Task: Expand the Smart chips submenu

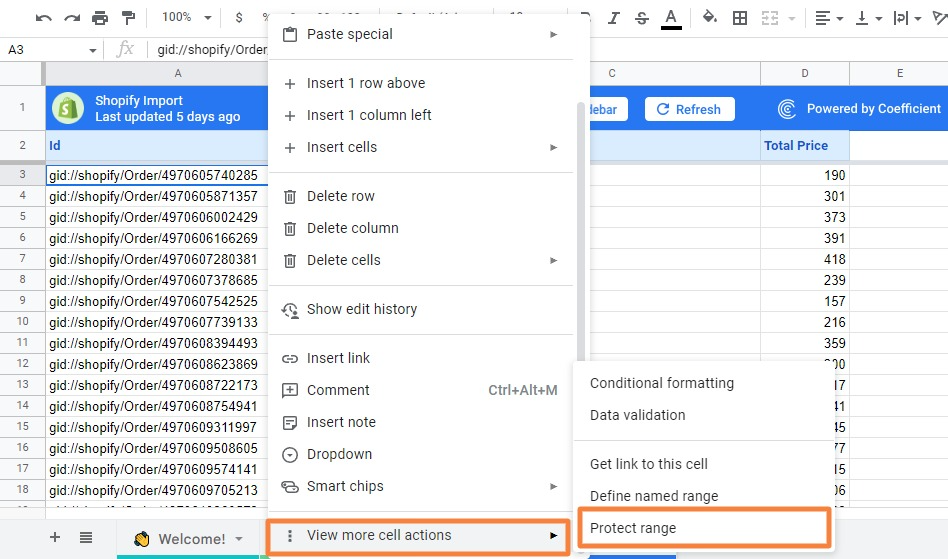Action: pyautogui.click(x=421, y=486)
